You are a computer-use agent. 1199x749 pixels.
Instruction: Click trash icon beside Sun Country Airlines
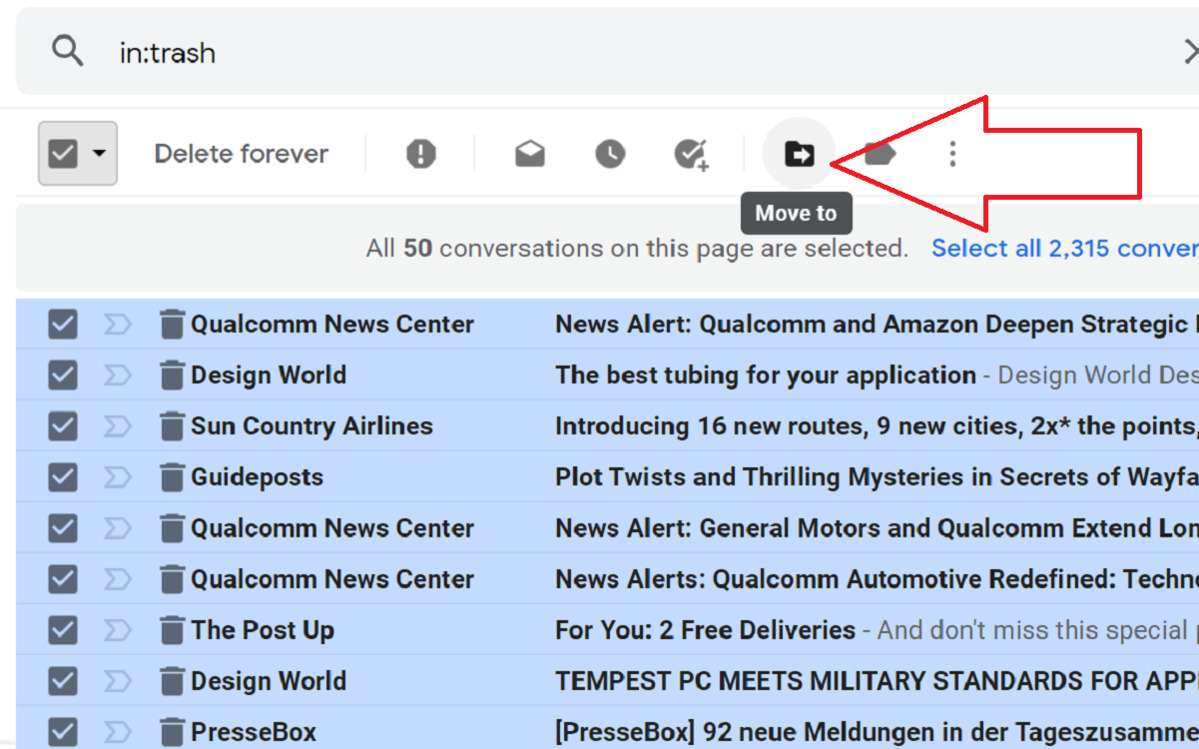[172, 426]
